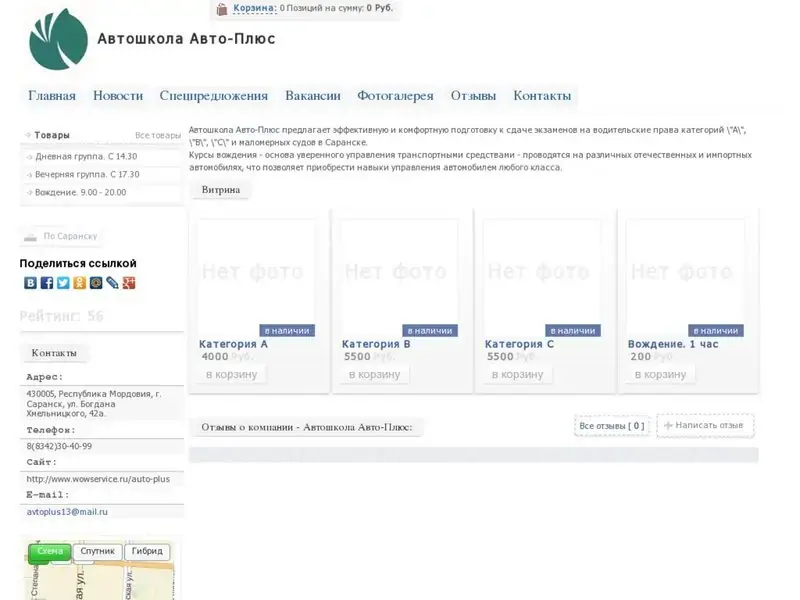Share the page via Facebook icon
This screenshot has width=800, height=600.
47,283
